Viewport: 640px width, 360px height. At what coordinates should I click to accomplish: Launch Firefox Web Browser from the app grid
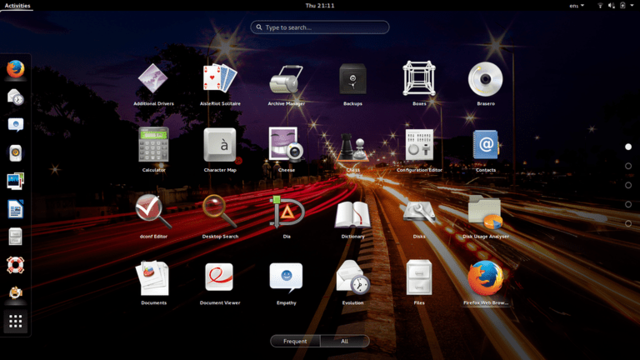pos(485,278)
